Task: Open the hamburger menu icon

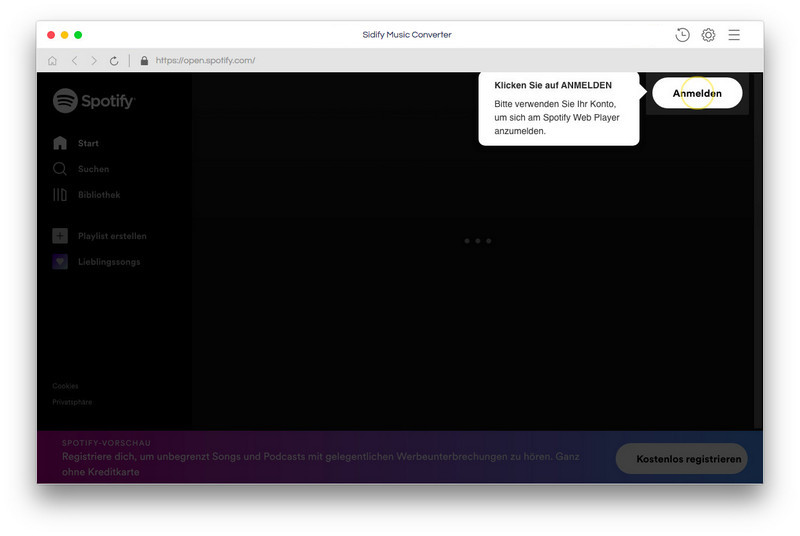Action: (x=734, y=35)
